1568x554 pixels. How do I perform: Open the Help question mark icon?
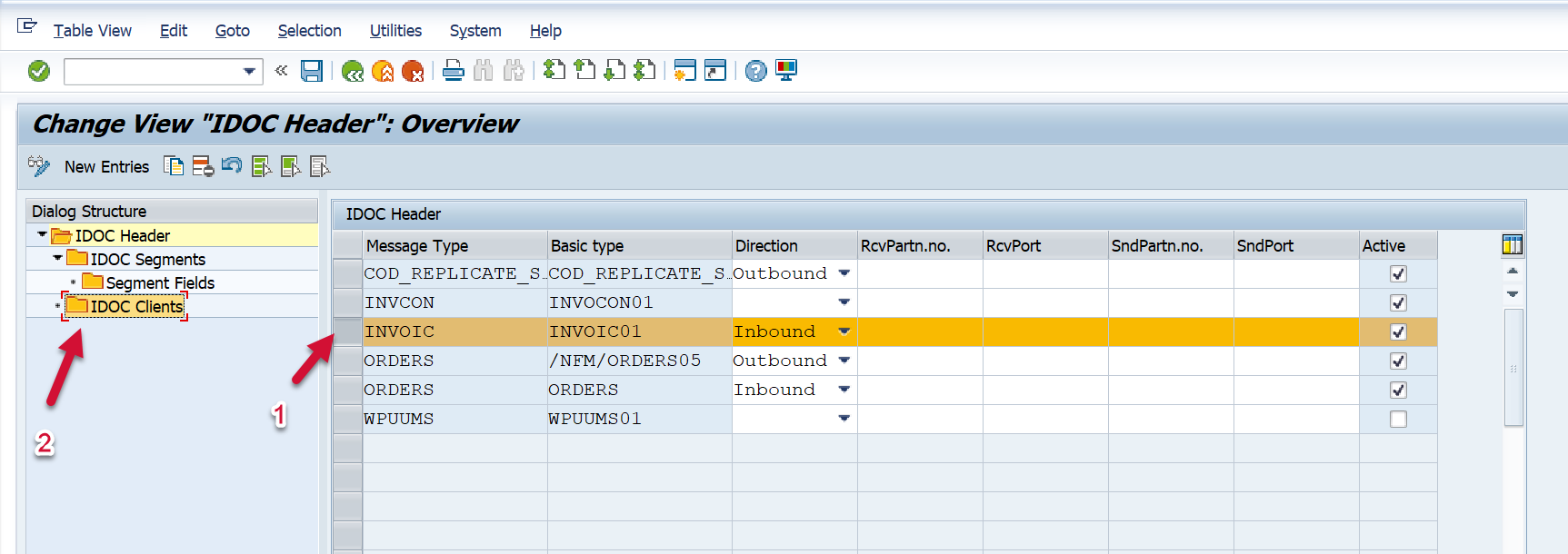point(755,71)
